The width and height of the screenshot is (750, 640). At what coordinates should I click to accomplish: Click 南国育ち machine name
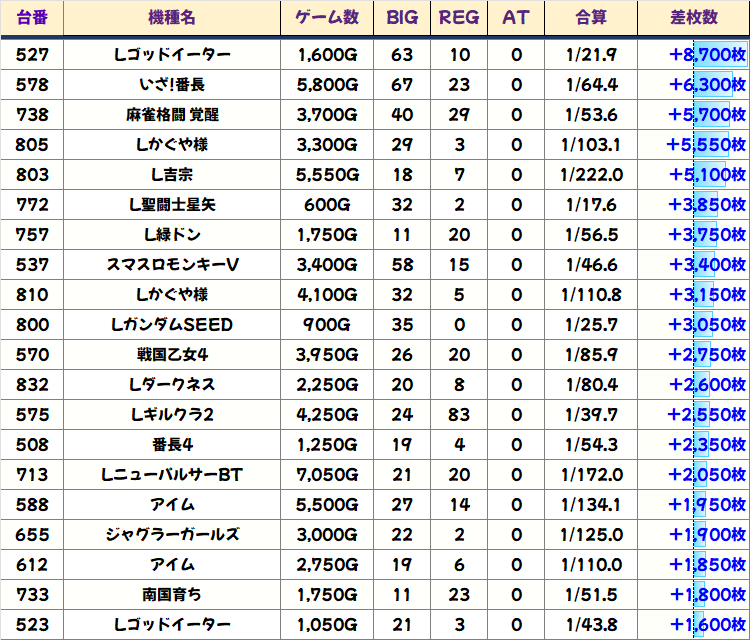pos(172,595)
